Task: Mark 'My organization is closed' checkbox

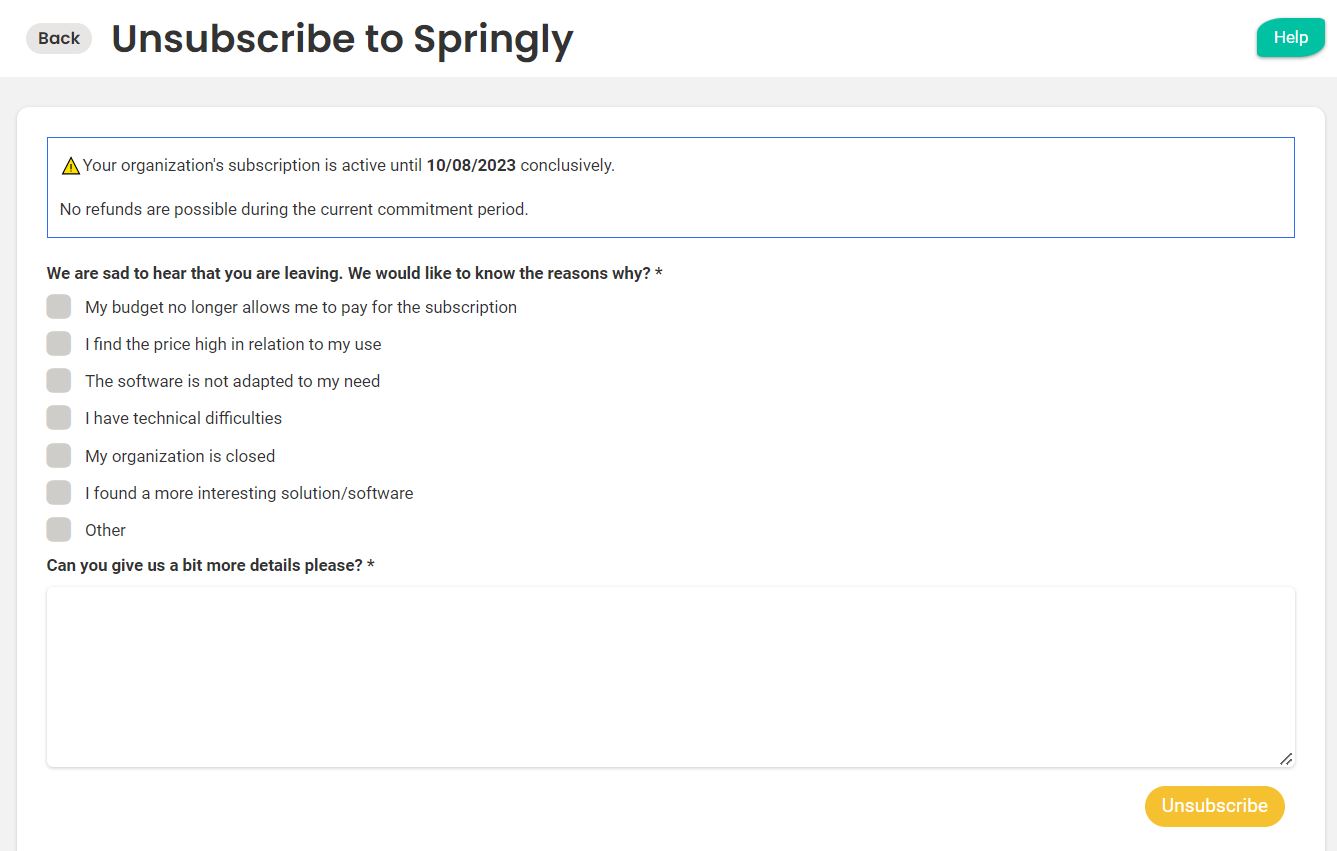Action: tap(59, 456)
